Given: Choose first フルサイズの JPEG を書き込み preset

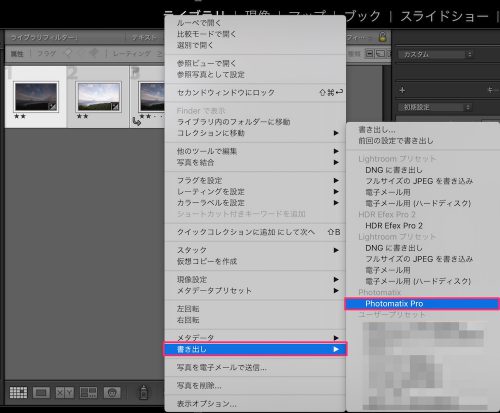Looking at the screenshot, I should pos(423,181).
